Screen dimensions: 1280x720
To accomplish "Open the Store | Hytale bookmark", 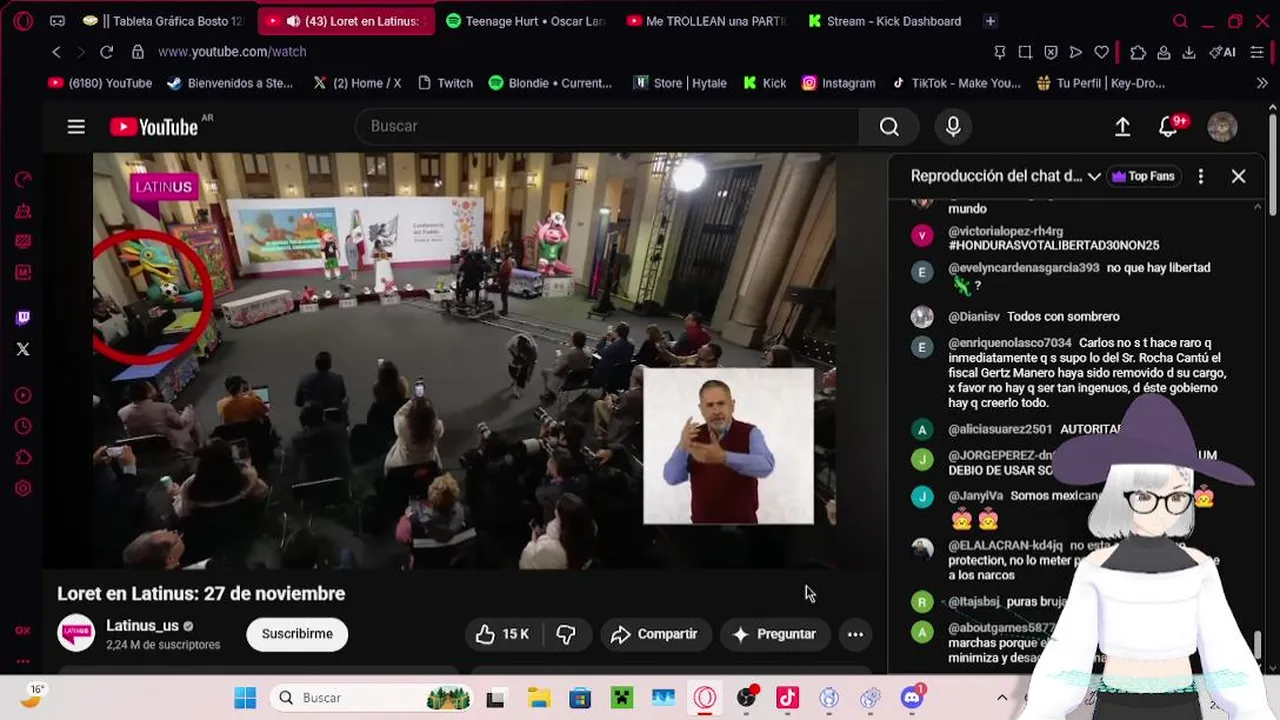I will [680, 83].
